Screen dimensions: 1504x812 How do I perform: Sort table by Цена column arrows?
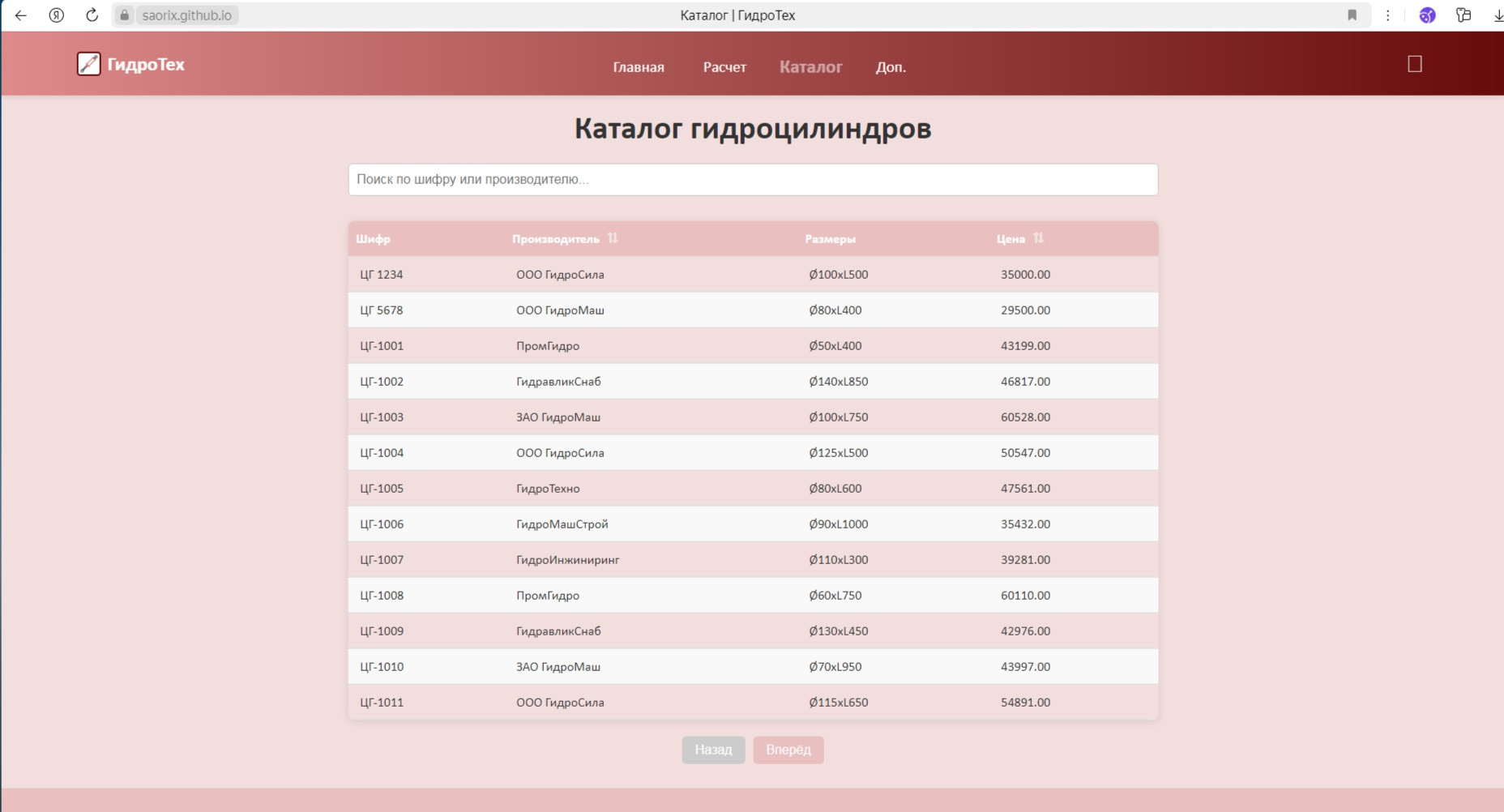[1038, 238]
